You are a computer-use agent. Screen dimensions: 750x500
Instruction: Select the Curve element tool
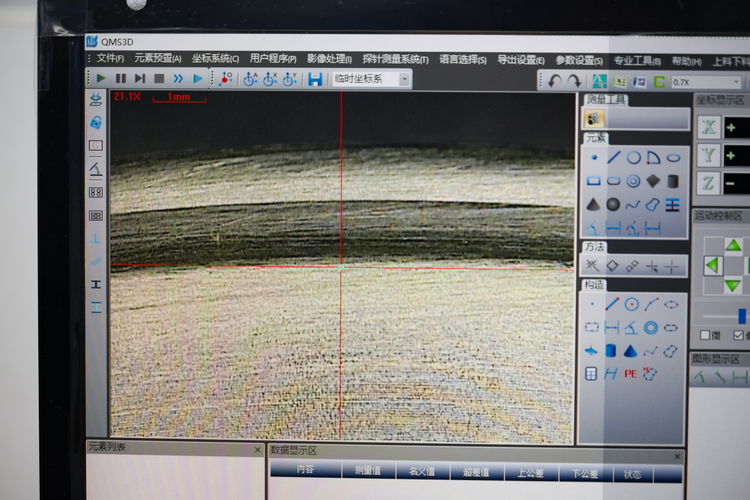[633, 205]
